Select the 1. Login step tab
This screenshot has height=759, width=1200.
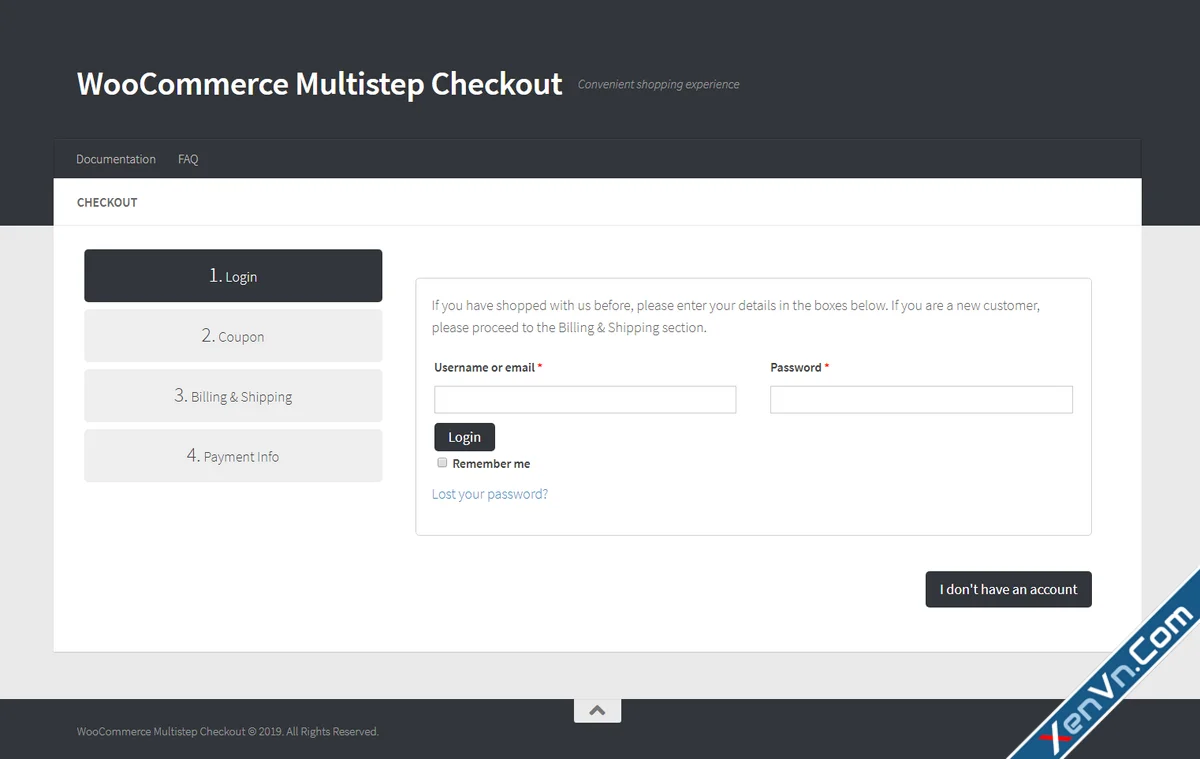point(233,276)
